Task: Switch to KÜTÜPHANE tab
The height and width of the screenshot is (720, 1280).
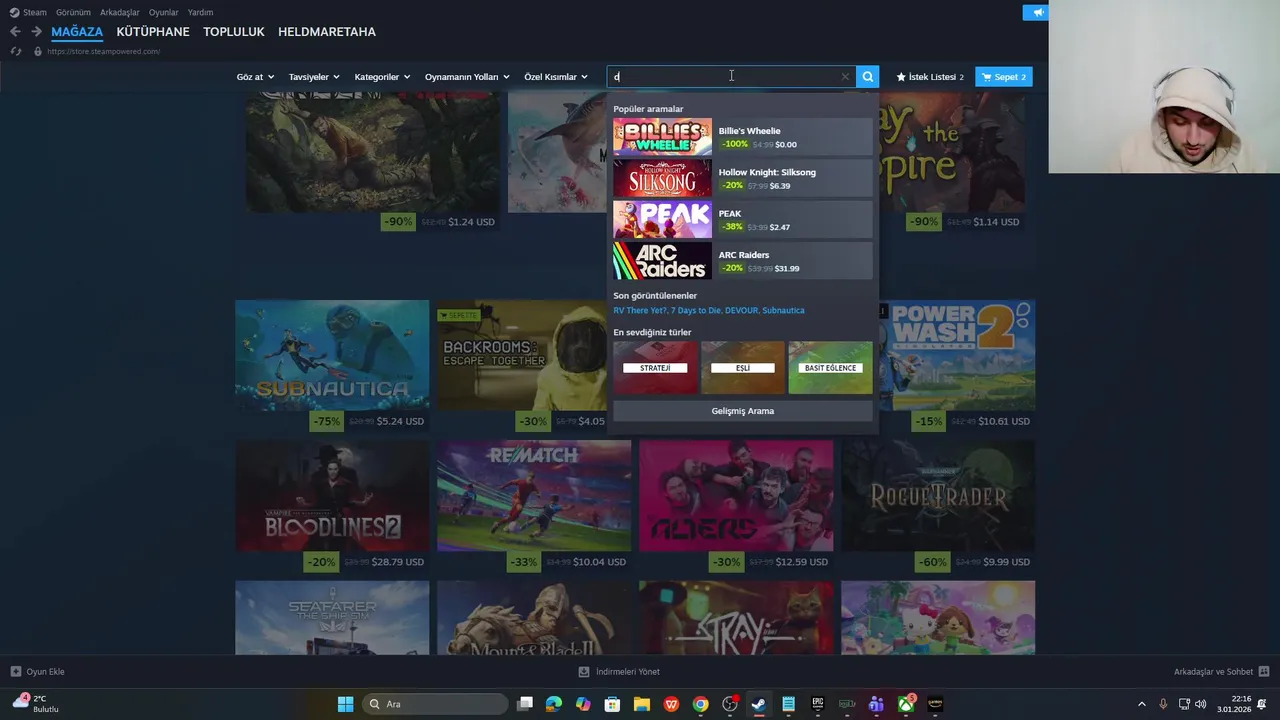Action: [x=153, y=32]
